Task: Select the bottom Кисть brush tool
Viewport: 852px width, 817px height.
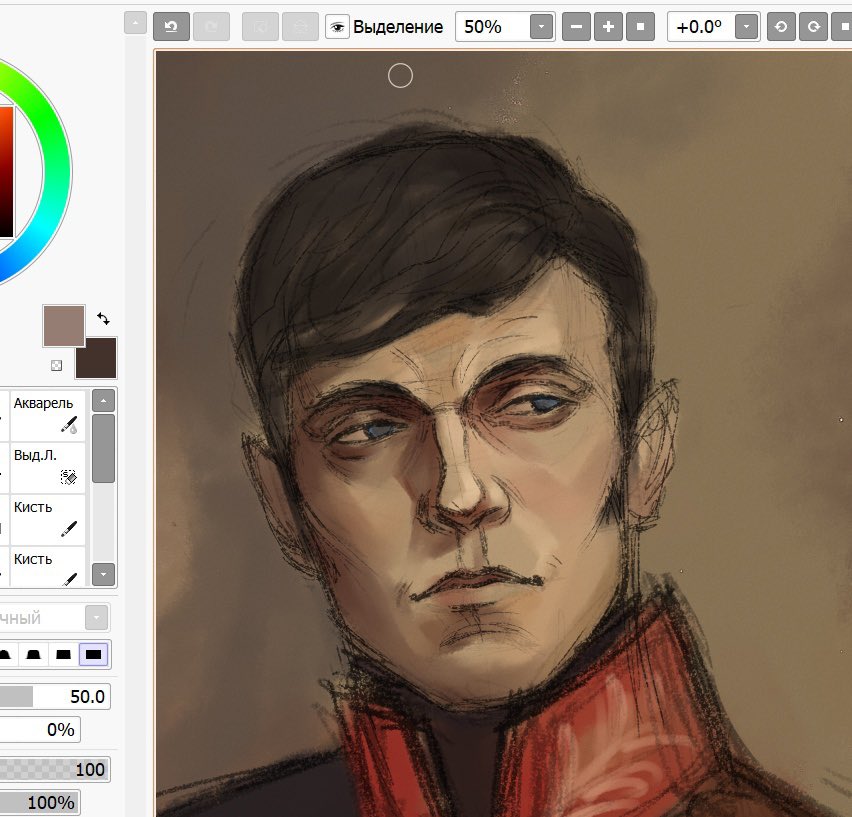Action: [48, 567]
